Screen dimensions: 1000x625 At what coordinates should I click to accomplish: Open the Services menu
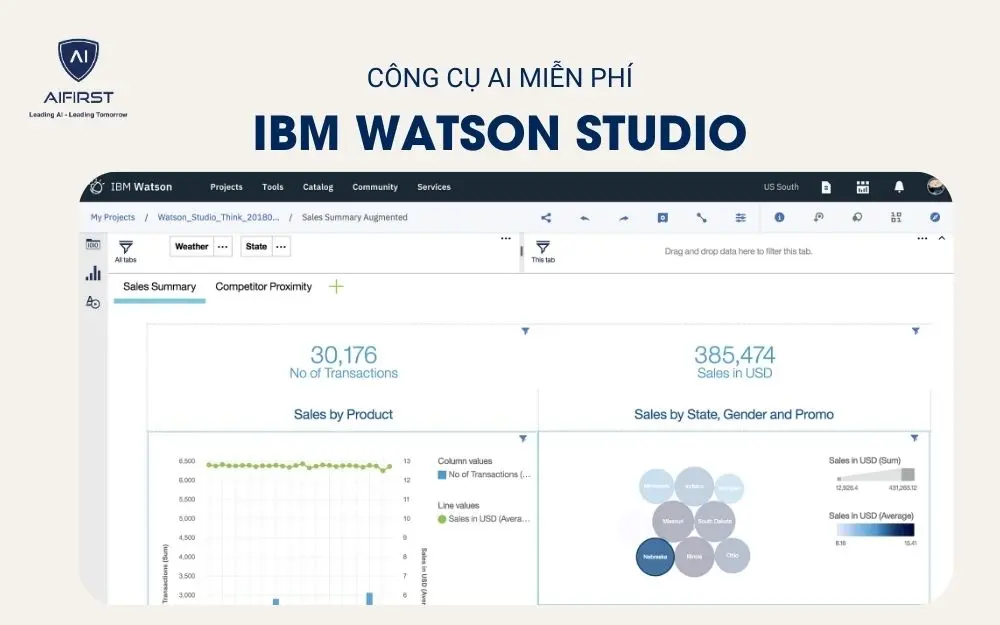click(x=434, y=187)
